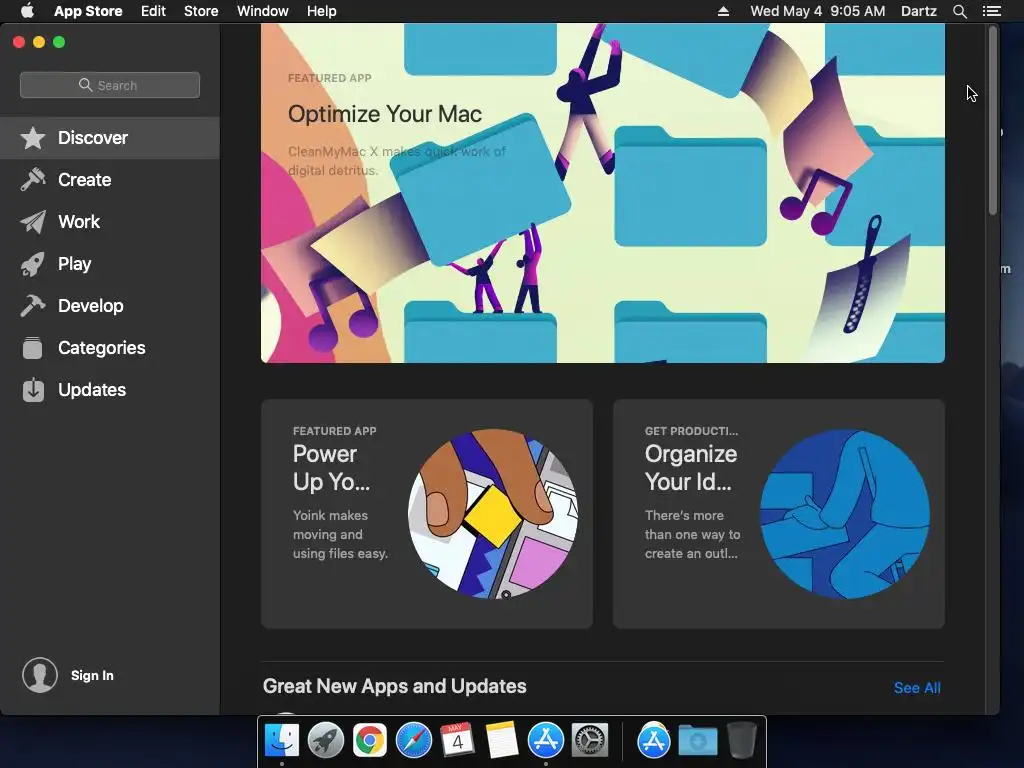The height and width of the screenshot is (768, 1024).
Task: Open Calendar from the Dock
Action: [457, 741]
